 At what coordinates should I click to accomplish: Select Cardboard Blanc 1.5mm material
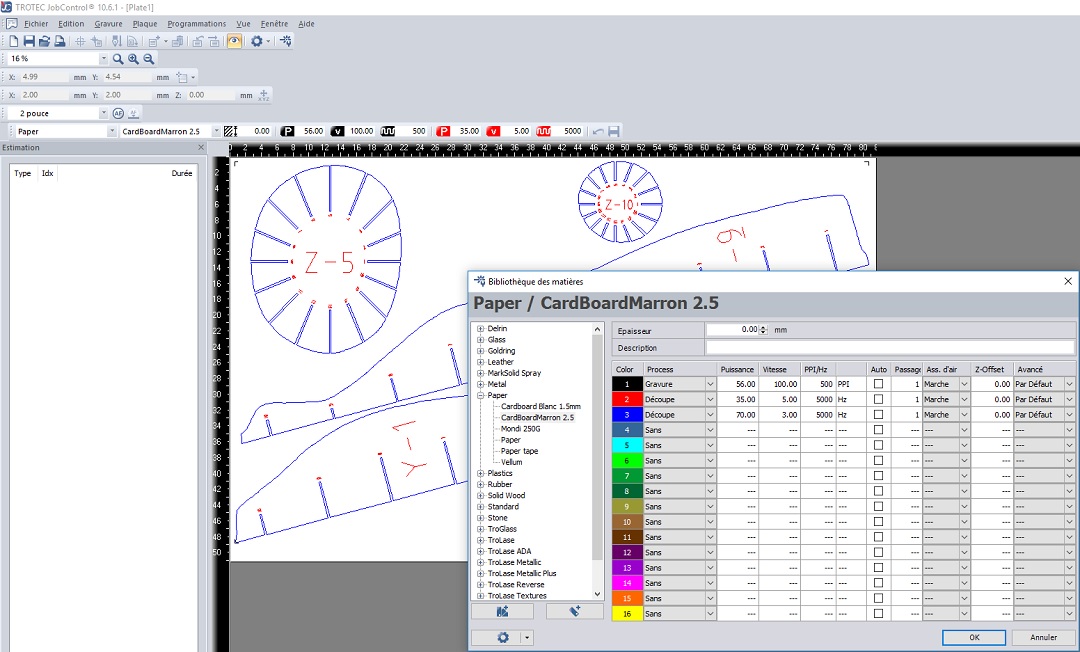click(541, 406)
